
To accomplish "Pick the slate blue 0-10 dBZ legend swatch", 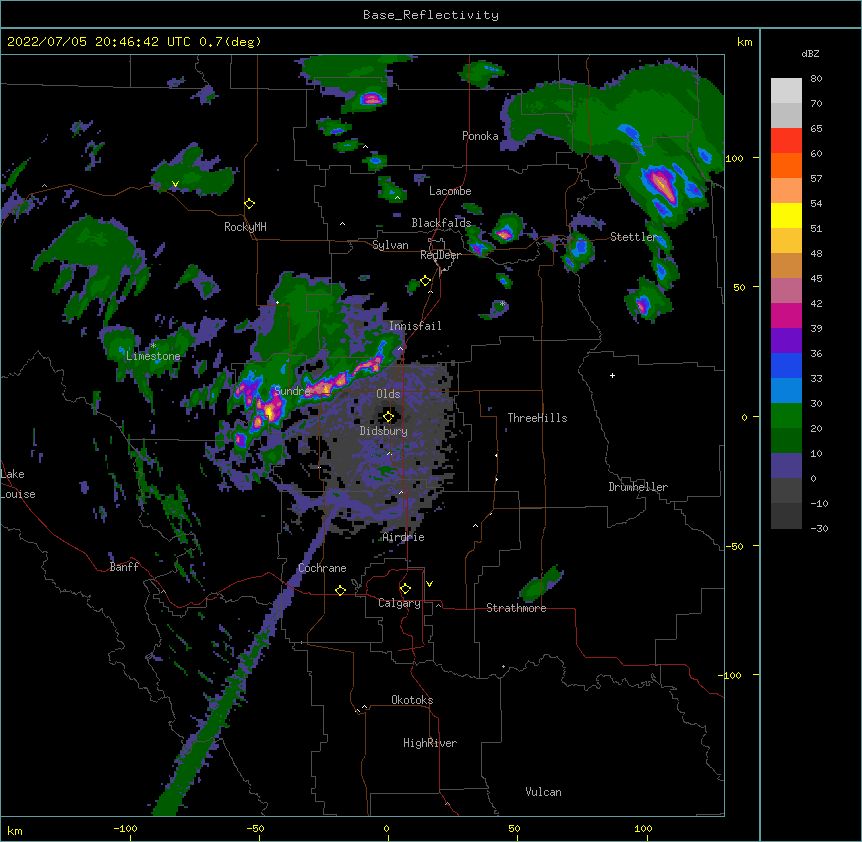I will (x=786, y=466).
